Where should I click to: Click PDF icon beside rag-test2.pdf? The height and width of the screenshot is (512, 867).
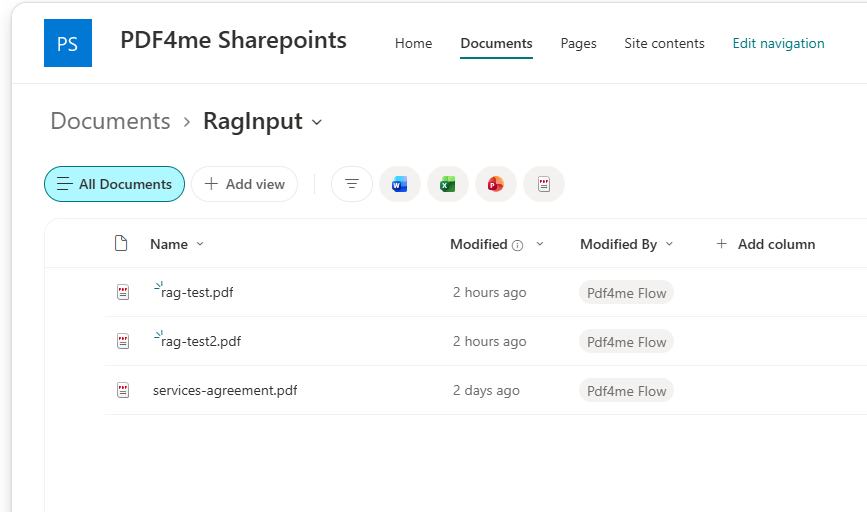pos(123,341)
